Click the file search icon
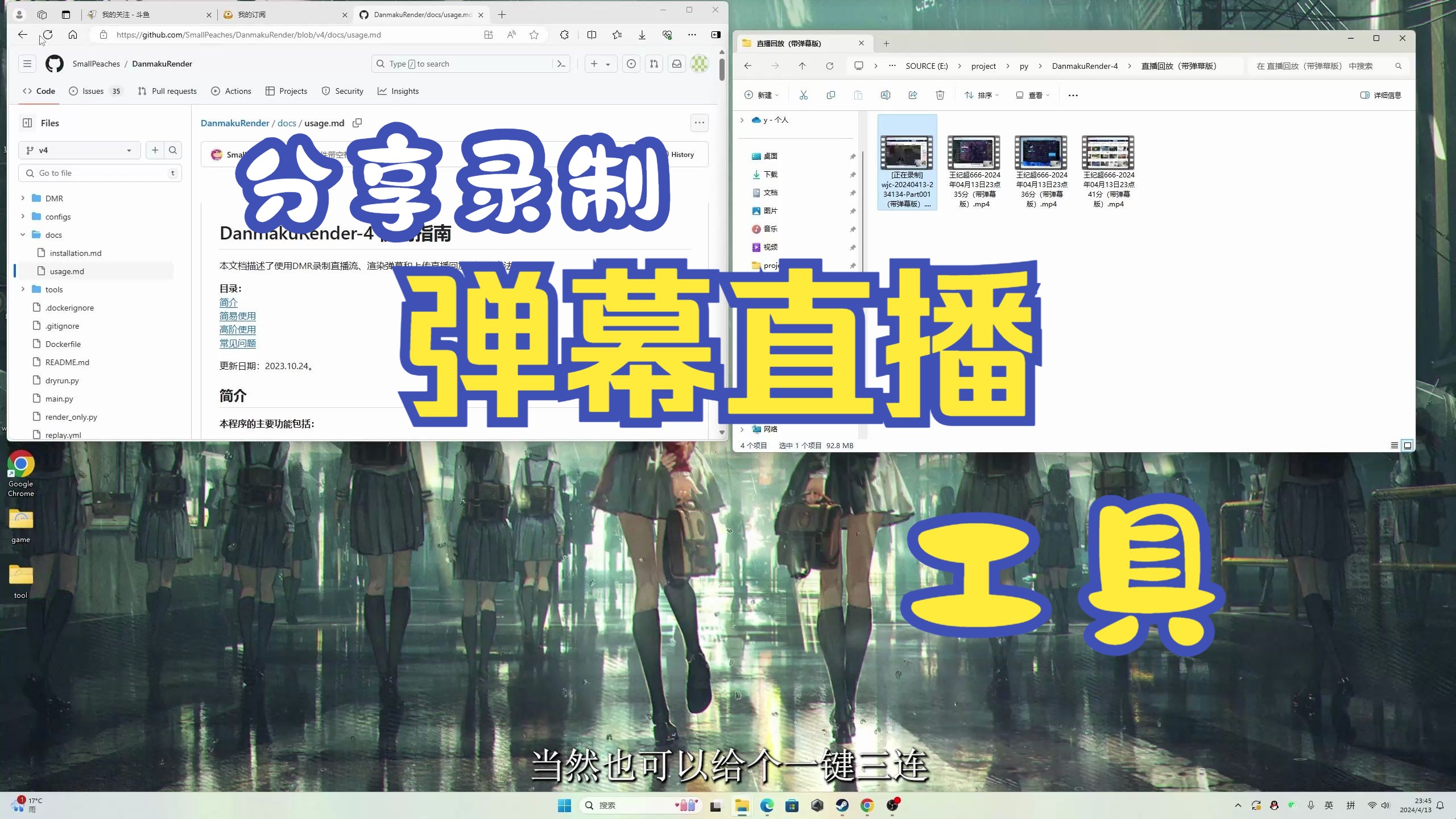Screen dimensions: 1456x819 pos(173,150)
